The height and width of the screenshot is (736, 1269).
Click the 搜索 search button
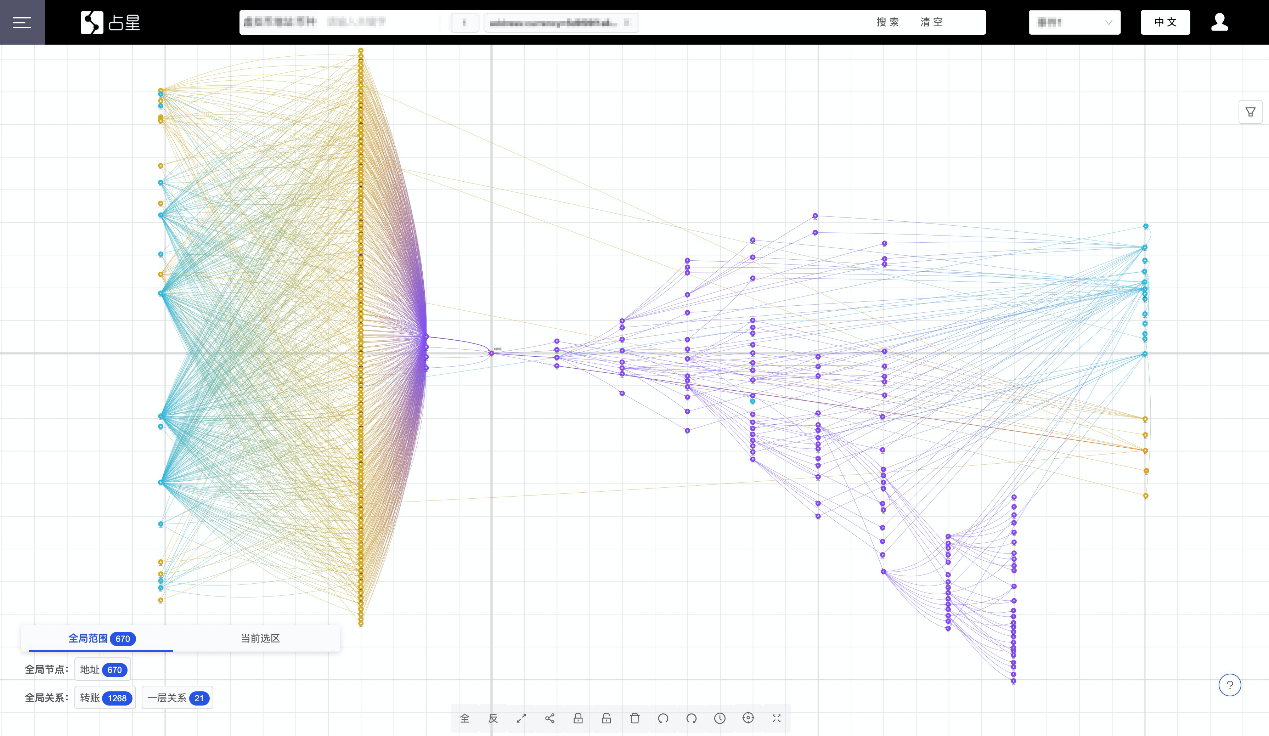click(x=888, y=22)
